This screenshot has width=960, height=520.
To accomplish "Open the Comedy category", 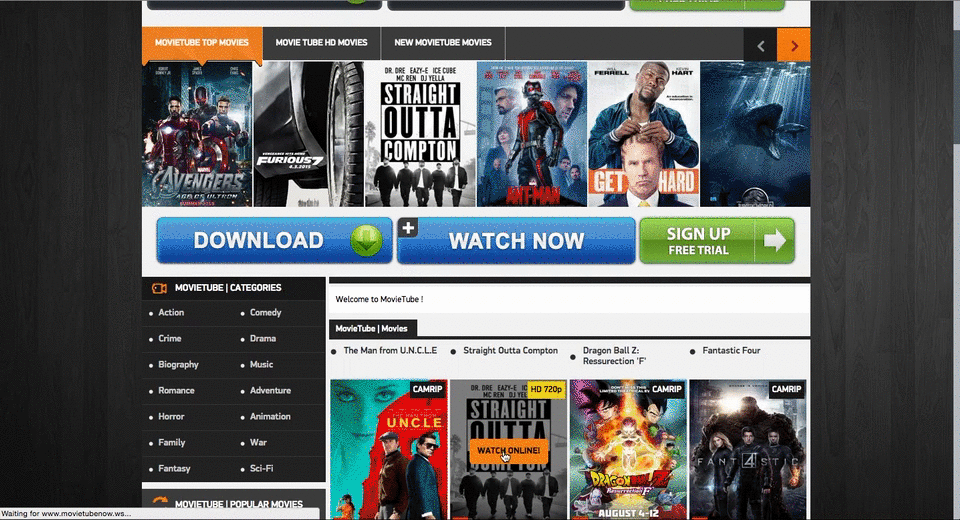I will point(265,312).
